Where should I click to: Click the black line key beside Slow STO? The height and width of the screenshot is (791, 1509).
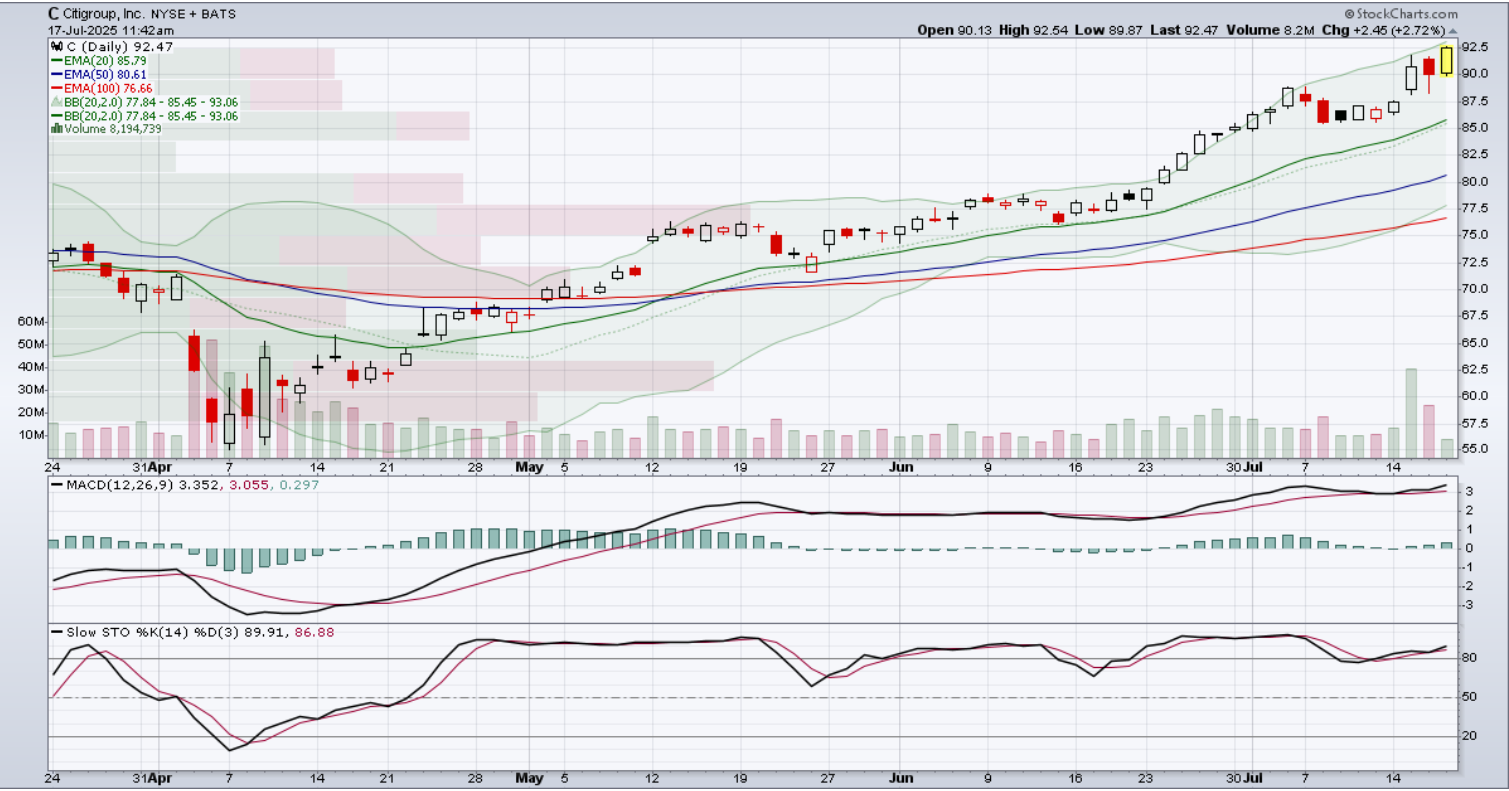(x=55, y=632)
